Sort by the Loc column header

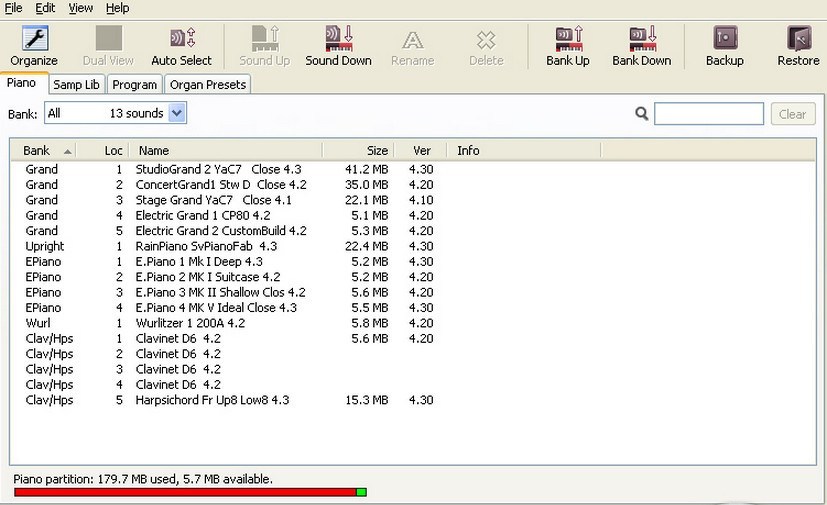103,151
